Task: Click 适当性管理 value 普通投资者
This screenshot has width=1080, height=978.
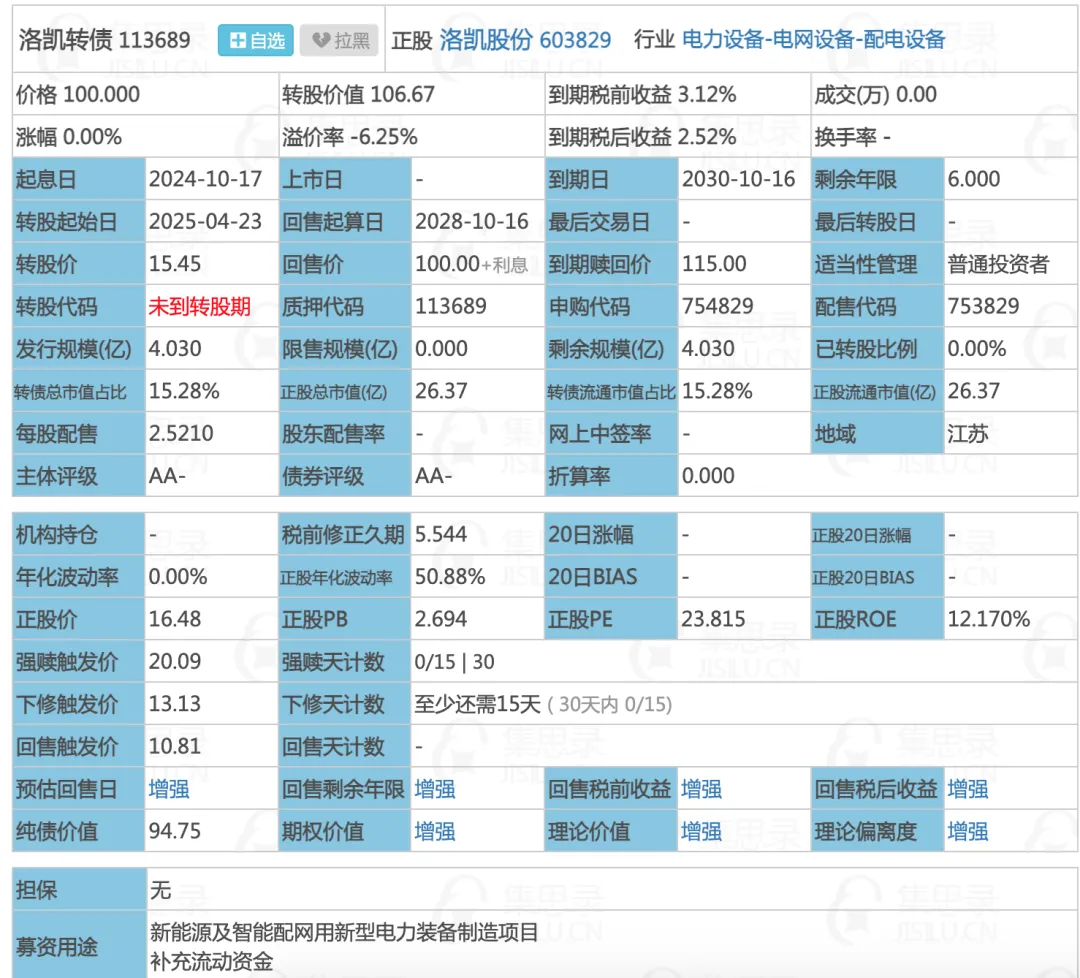Action: point(999,264)
